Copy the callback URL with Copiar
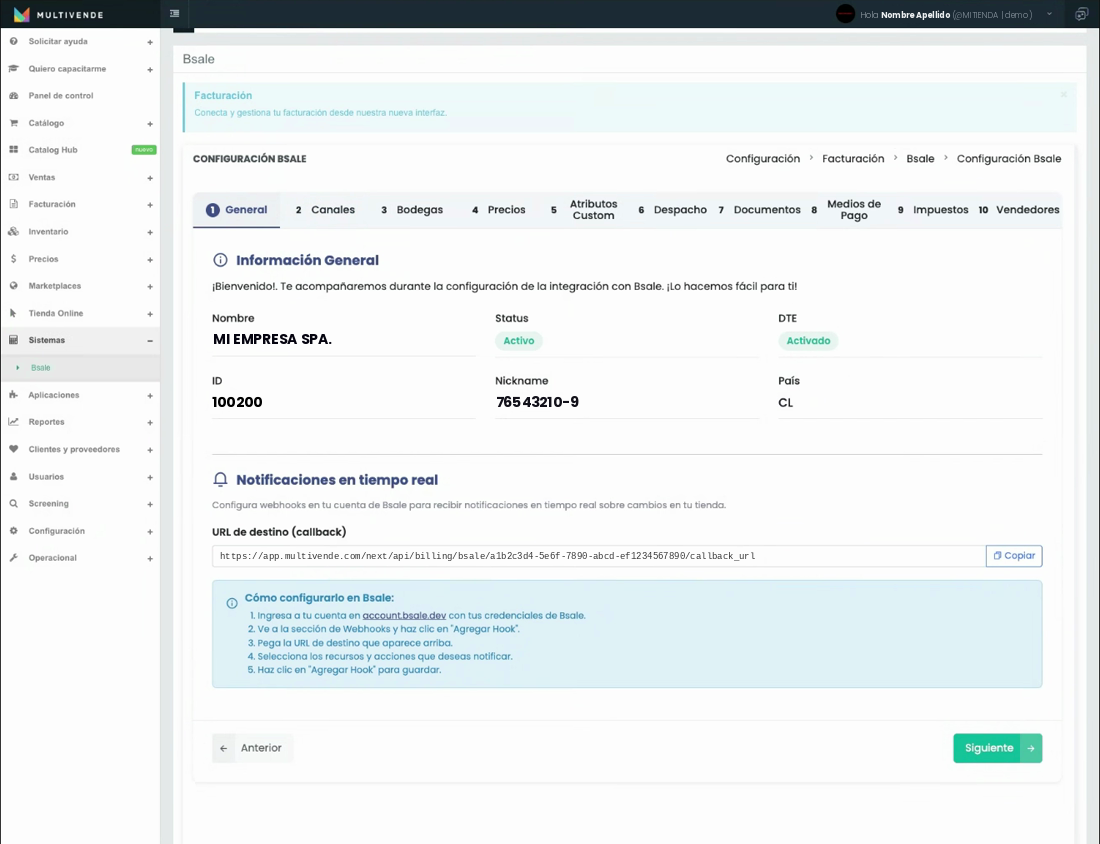 pyautogui.click(x=1014, y=556)
